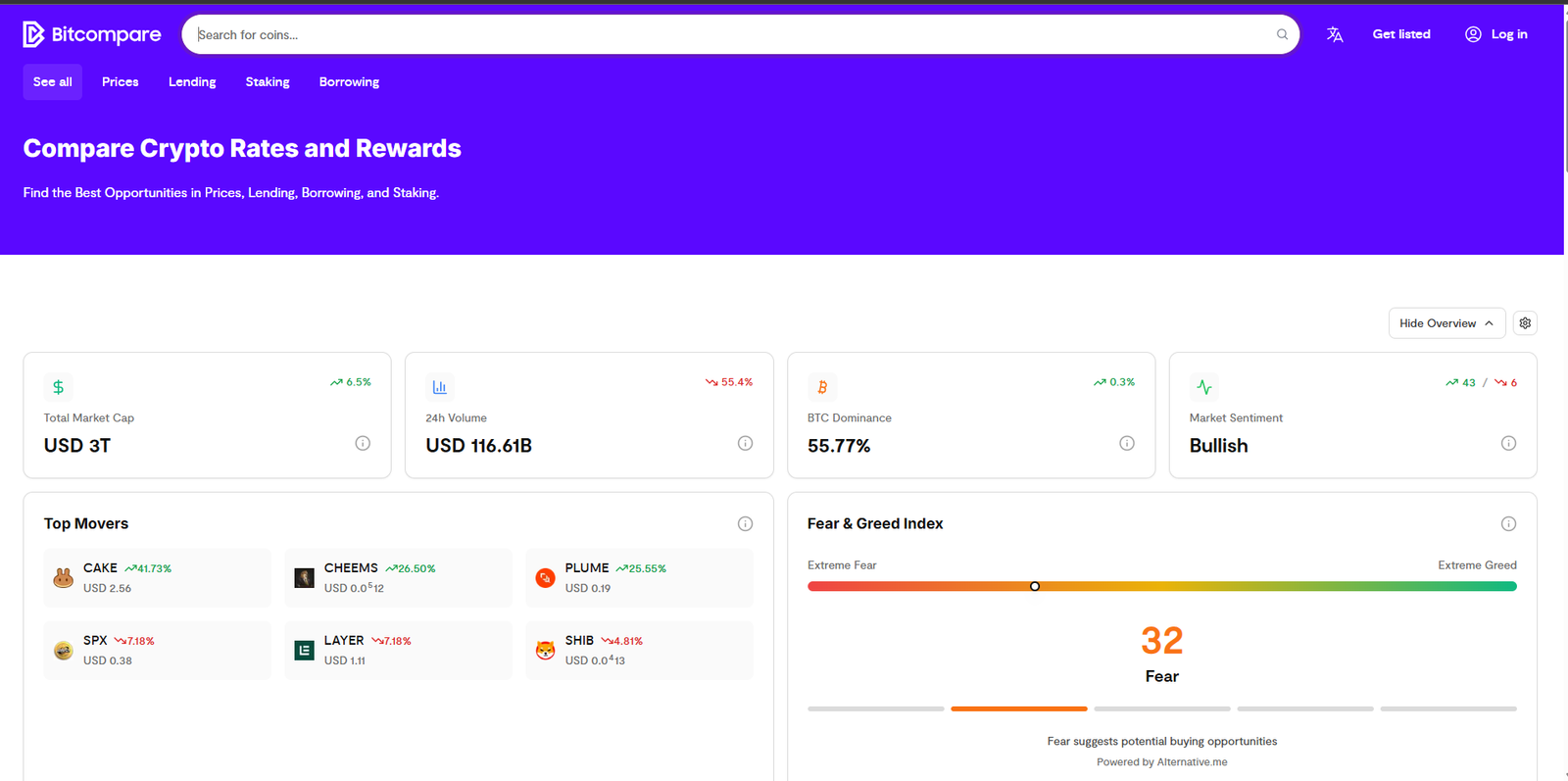
Task: Open the SHIB top mover card
Action: pos(640,651)
